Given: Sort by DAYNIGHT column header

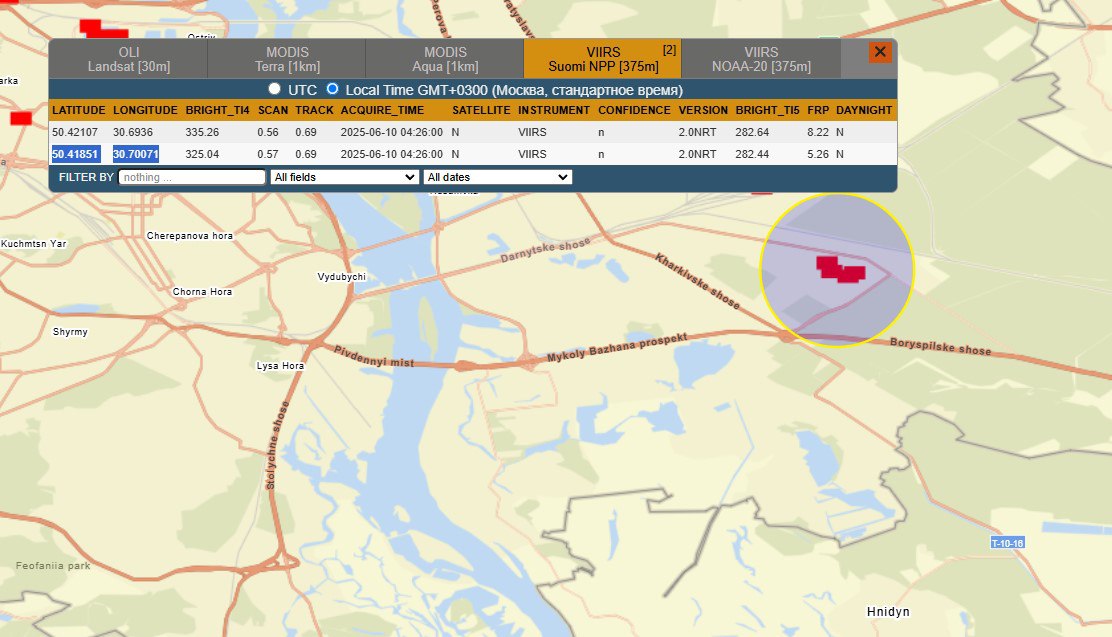Looking at the screenshot, I should point(864,110).
